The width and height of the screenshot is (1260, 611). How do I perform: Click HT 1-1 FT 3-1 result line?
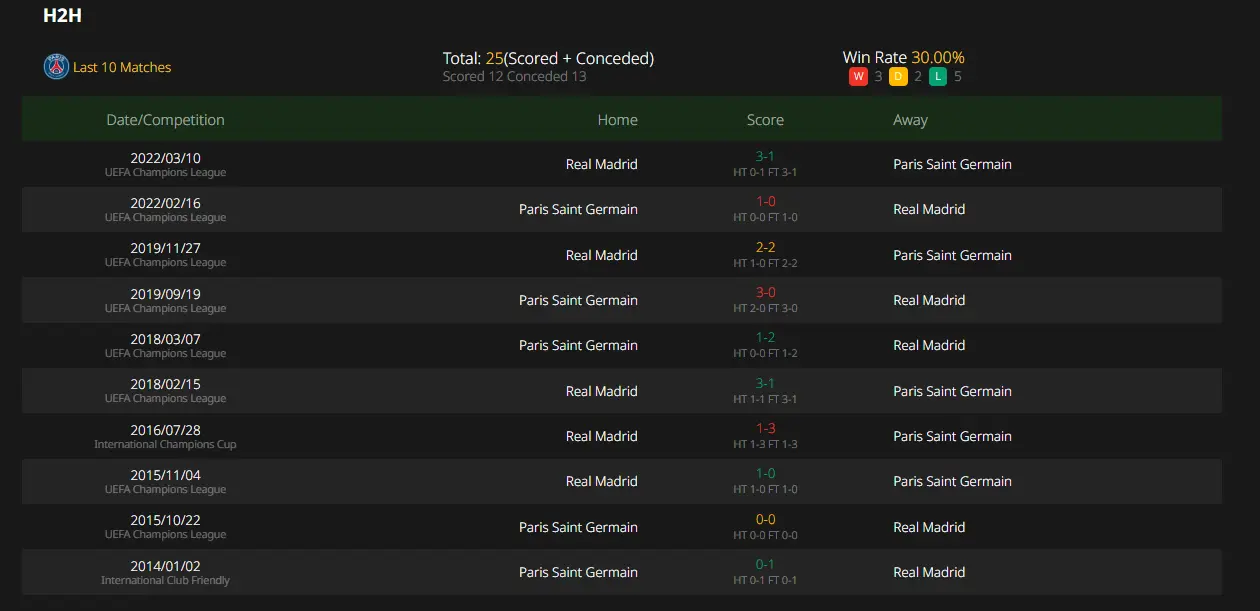point(765,399)
